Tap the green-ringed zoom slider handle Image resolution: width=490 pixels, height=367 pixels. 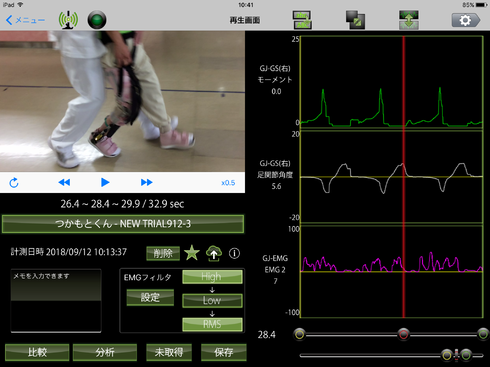pyautogui.click(x=466, y=355)
